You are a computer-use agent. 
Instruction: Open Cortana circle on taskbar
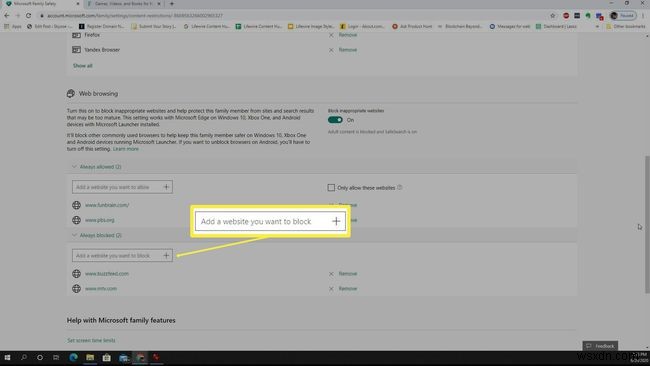[40, 357]
